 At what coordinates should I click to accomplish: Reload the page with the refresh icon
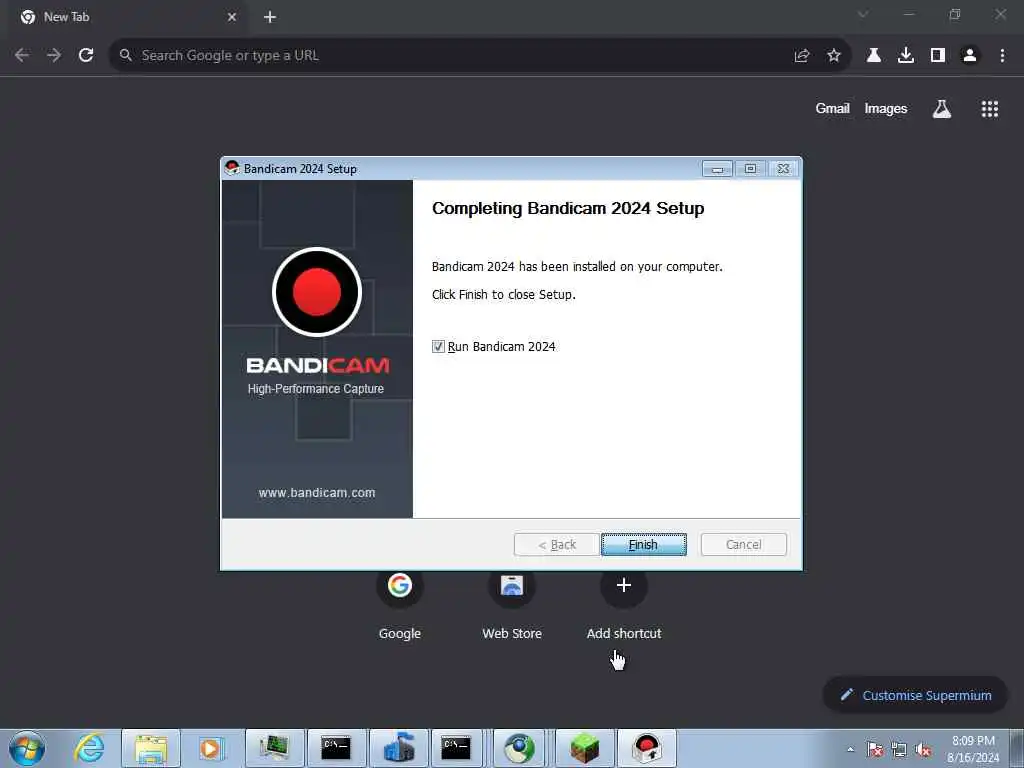(86, 56)
